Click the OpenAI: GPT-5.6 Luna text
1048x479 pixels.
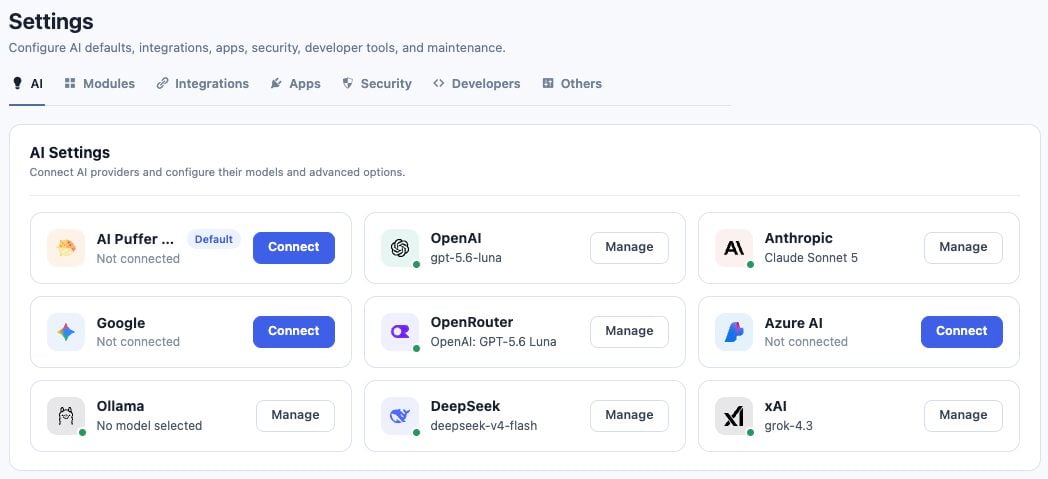[x=493, y=342]
